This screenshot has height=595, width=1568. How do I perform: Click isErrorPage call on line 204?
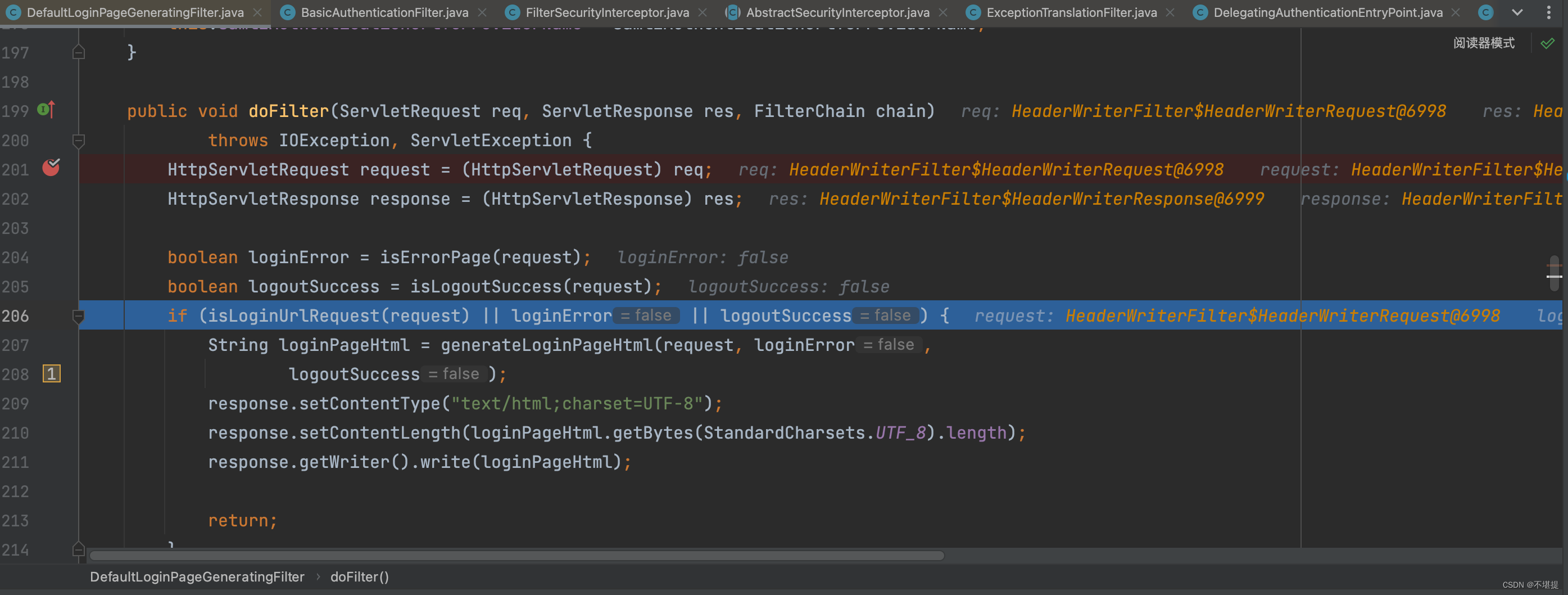click(435, 257)
